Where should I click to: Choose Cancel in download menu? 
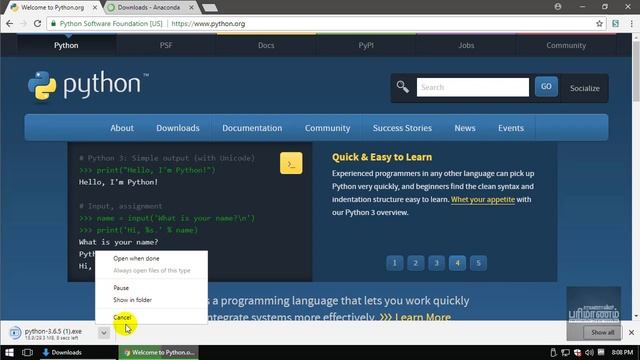tap(122, 317)
